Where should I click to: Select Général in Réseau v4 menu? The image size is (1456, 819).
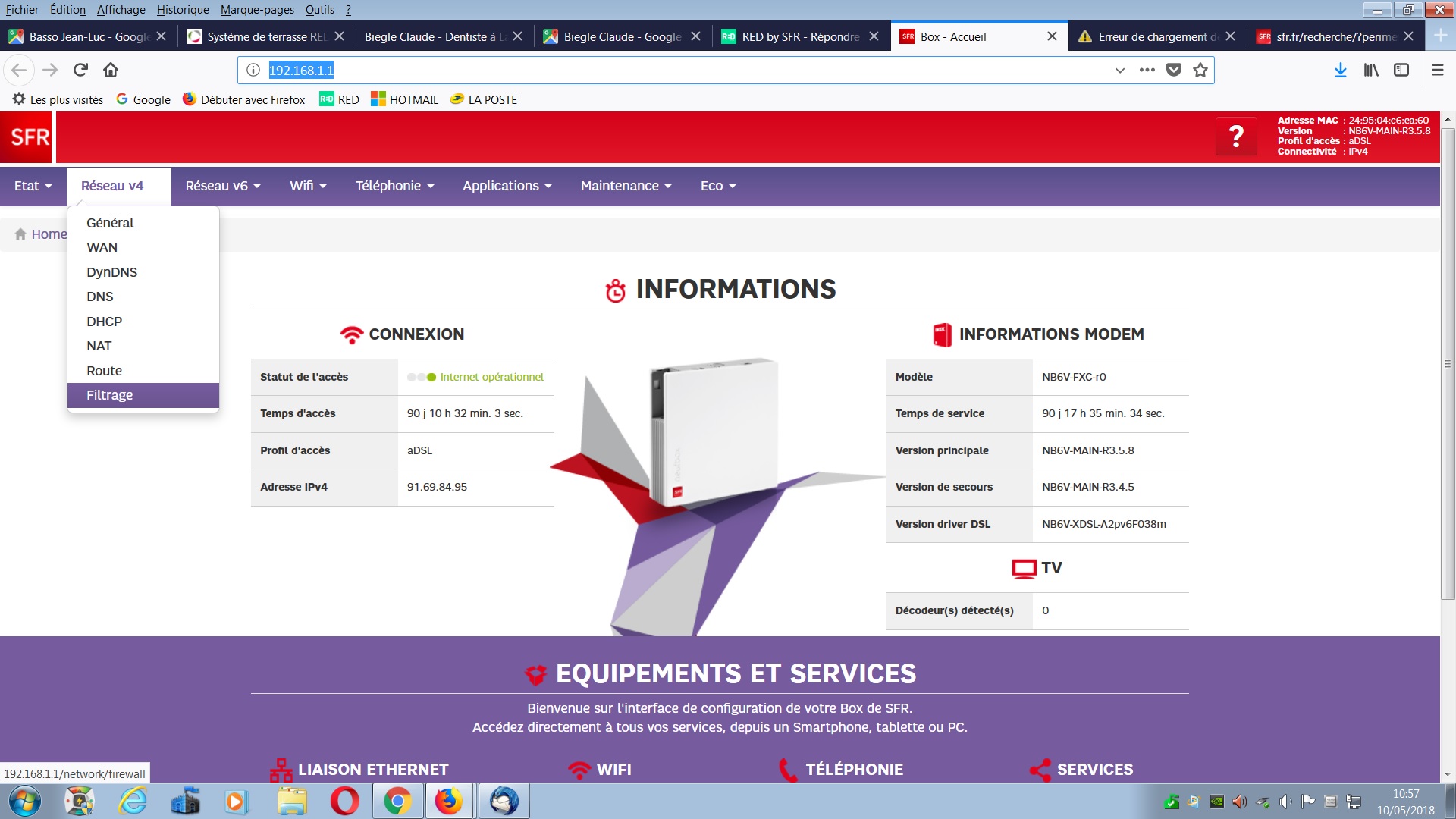(x=143, y=223)
